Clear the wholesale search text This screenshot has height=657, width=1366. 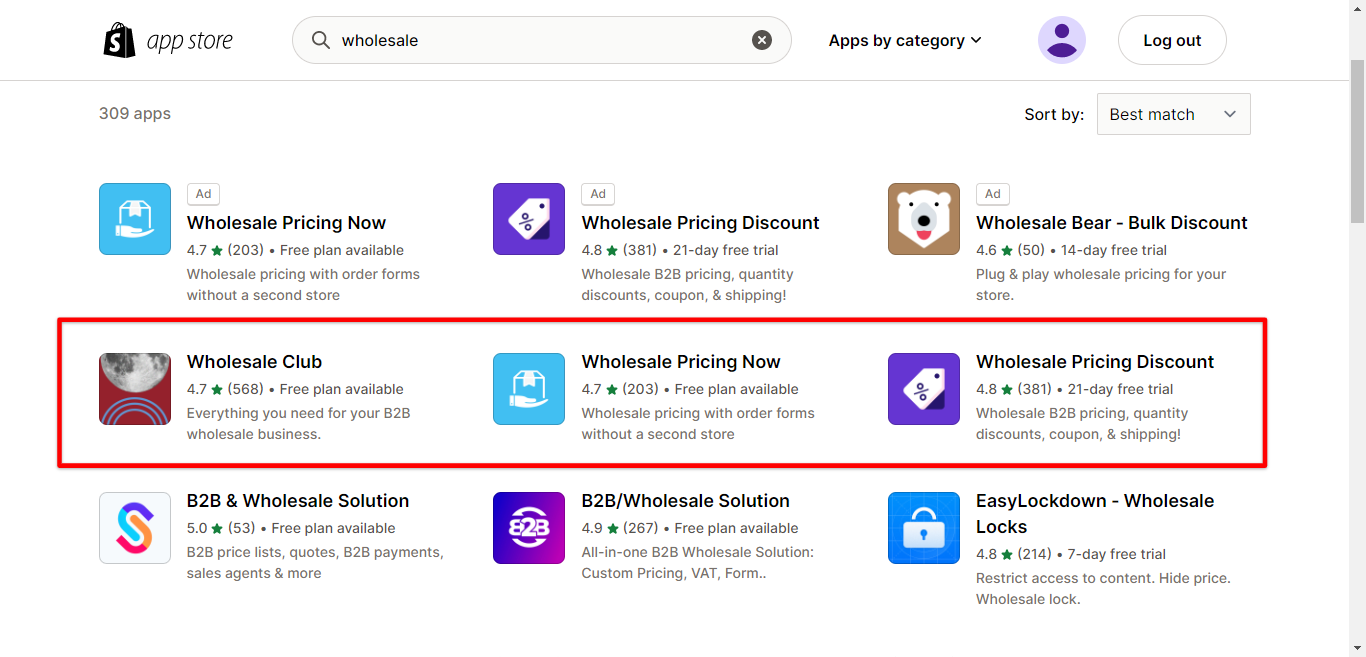pyautogui.click(x=762, y=40)
